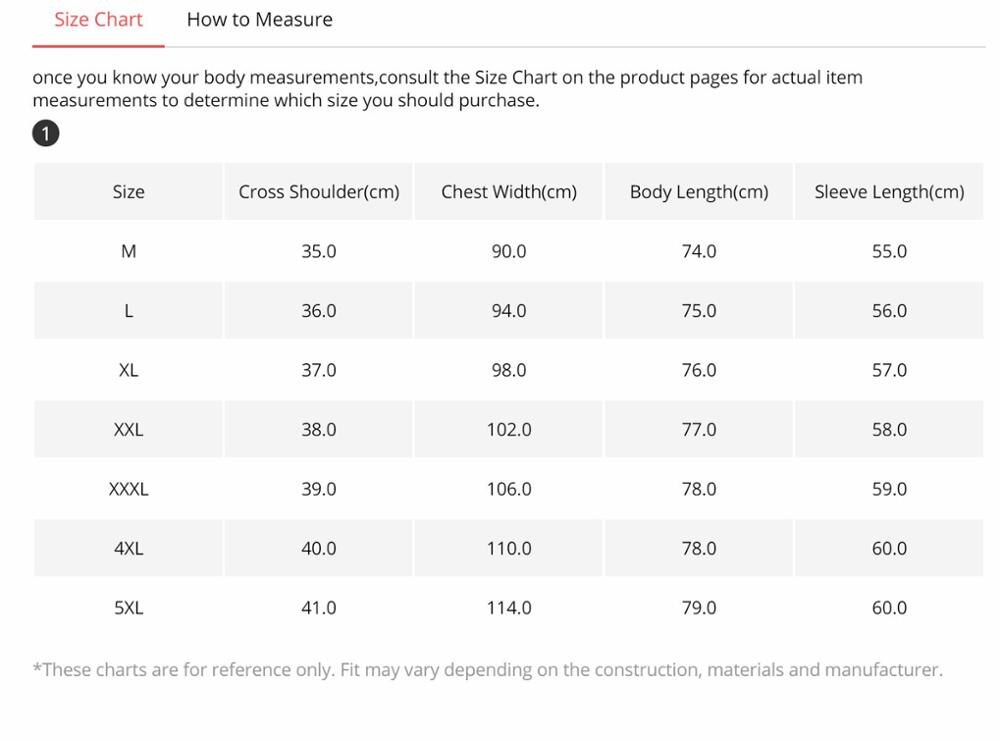The width and height of the screenshot is (1000, 741).
Task: Switch to How to Measure tab
Action: pyautogui.click(x=260, y=20)
